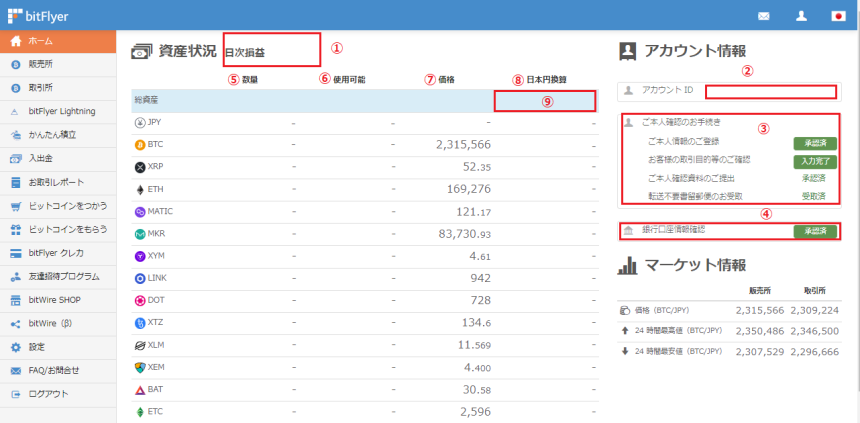860x423 pixels.
Task: Click MKR price 83,730.93
Action: (465, 234)
